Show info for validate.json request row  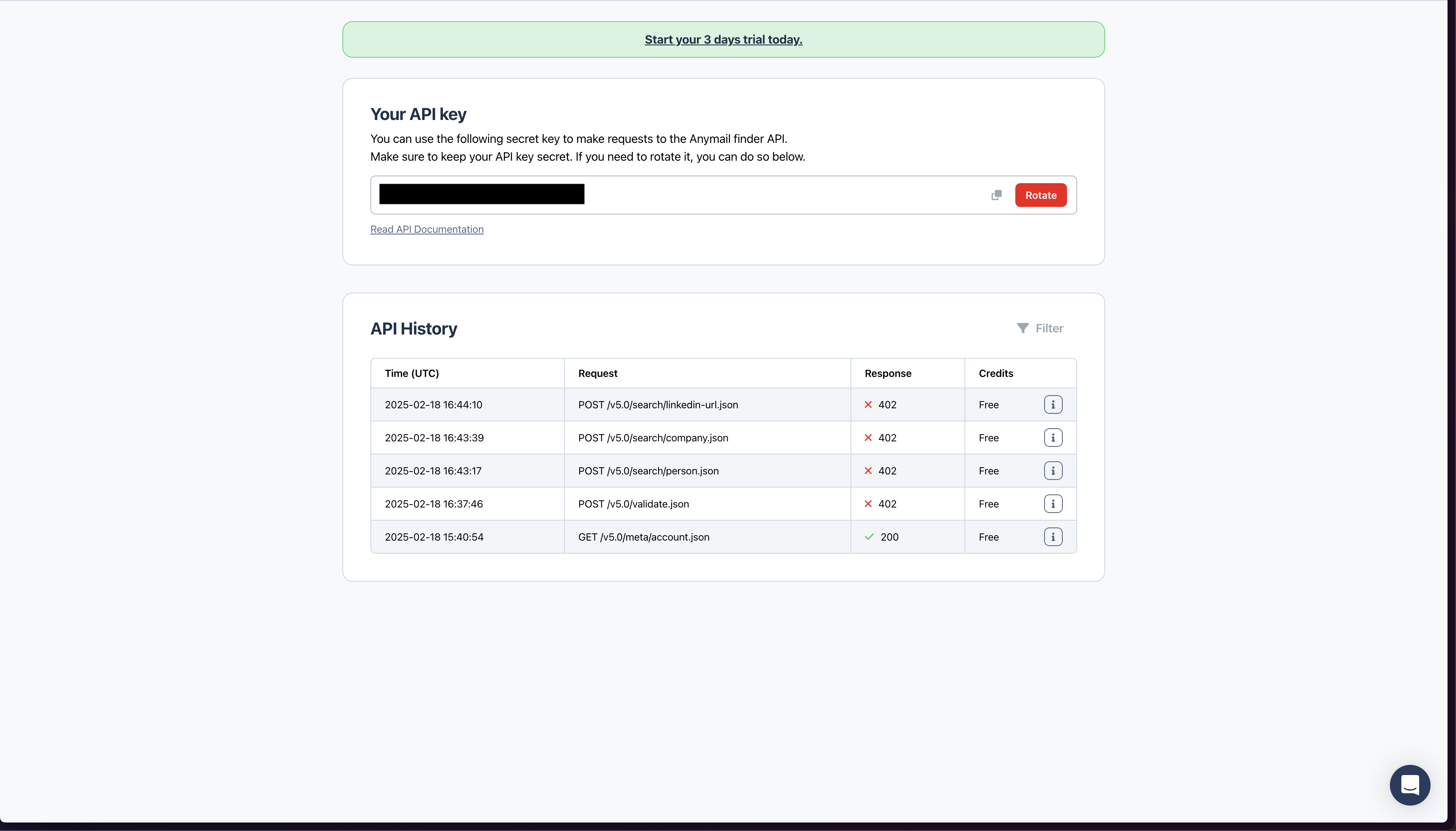tap(1053, 504)
